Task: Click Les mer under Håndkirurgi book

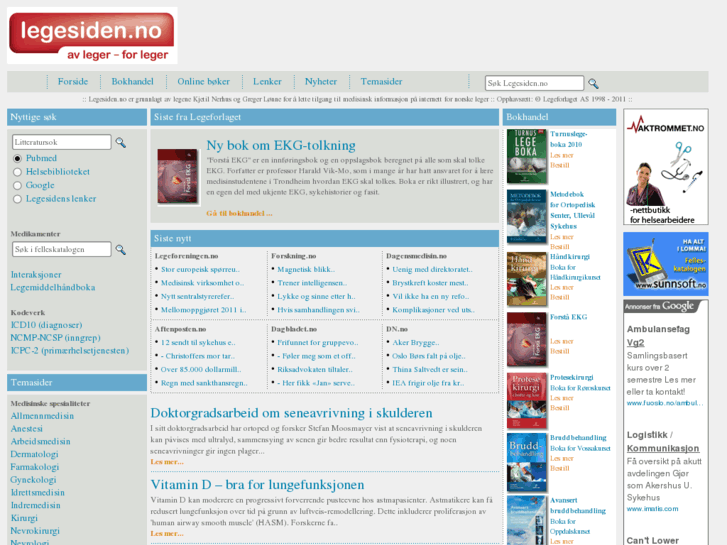Action: 561,288
